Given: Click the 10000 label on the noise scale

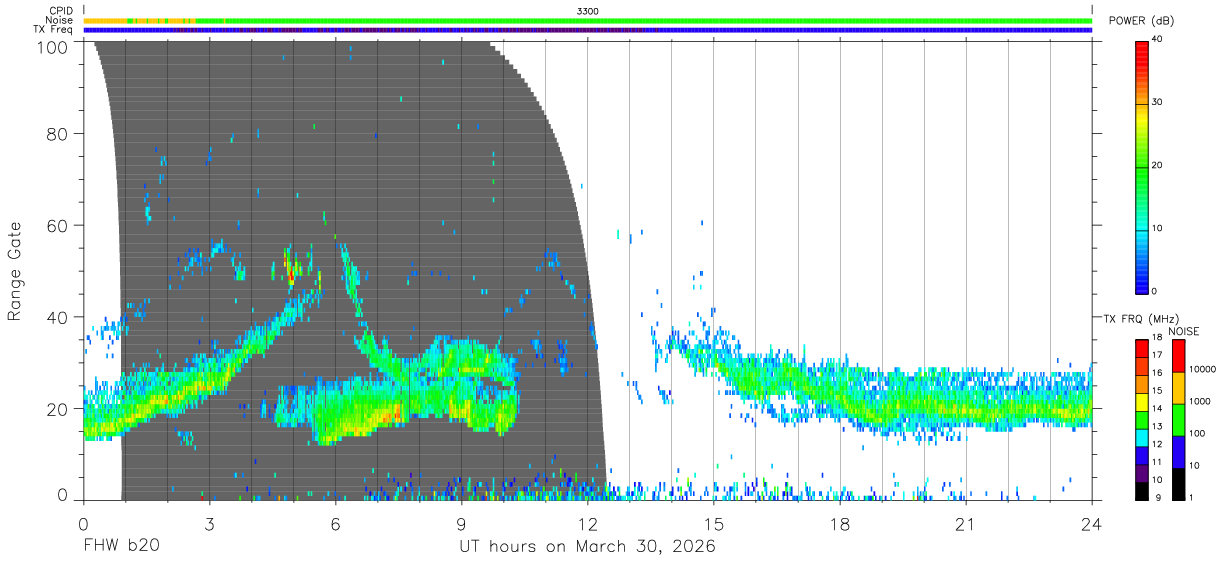Looking at the screenshot, I should [x=1203, y=370].
